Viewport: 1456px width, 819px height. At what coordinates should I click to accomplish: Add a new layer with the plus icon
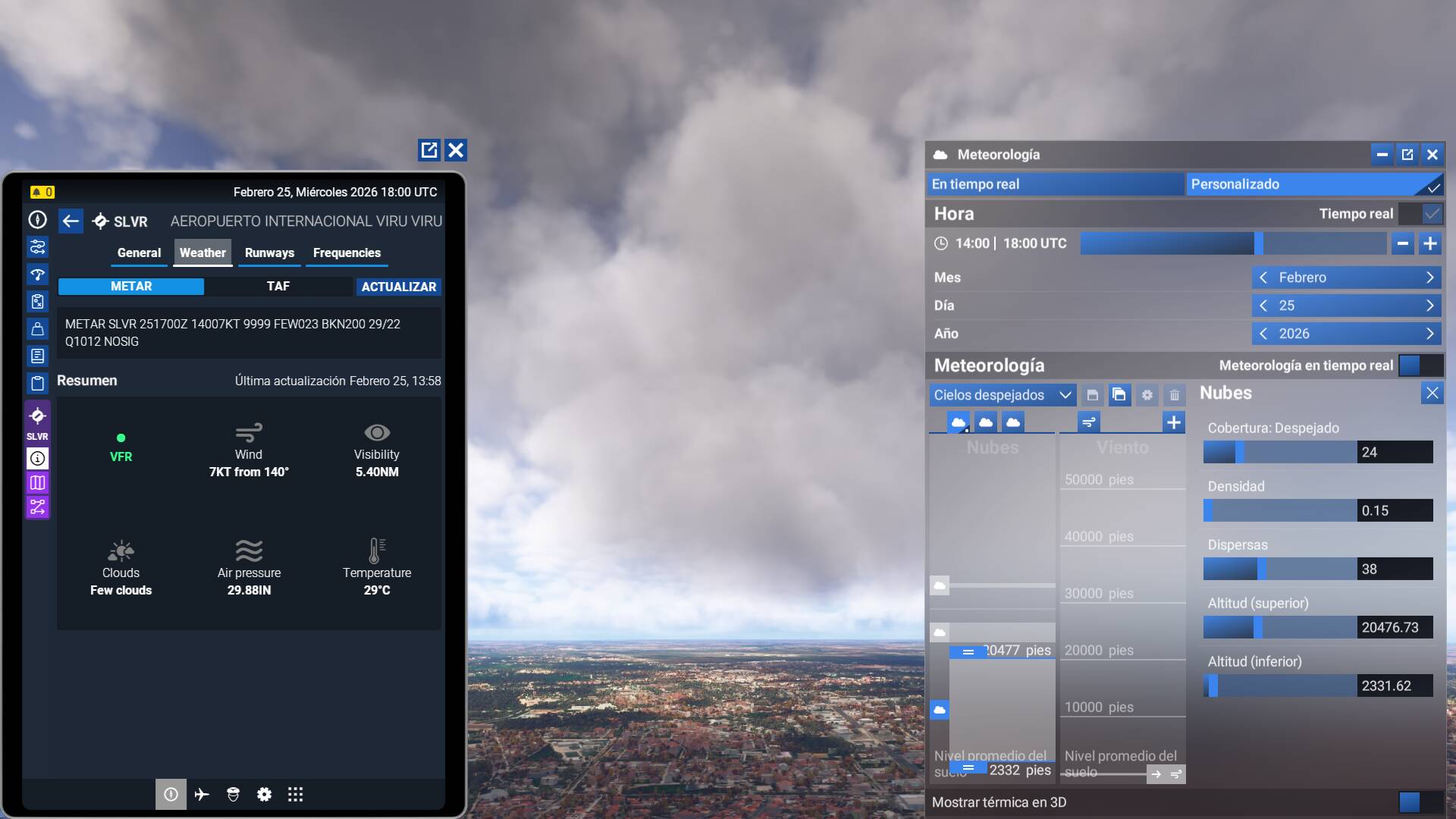[x=1173, y=422]
